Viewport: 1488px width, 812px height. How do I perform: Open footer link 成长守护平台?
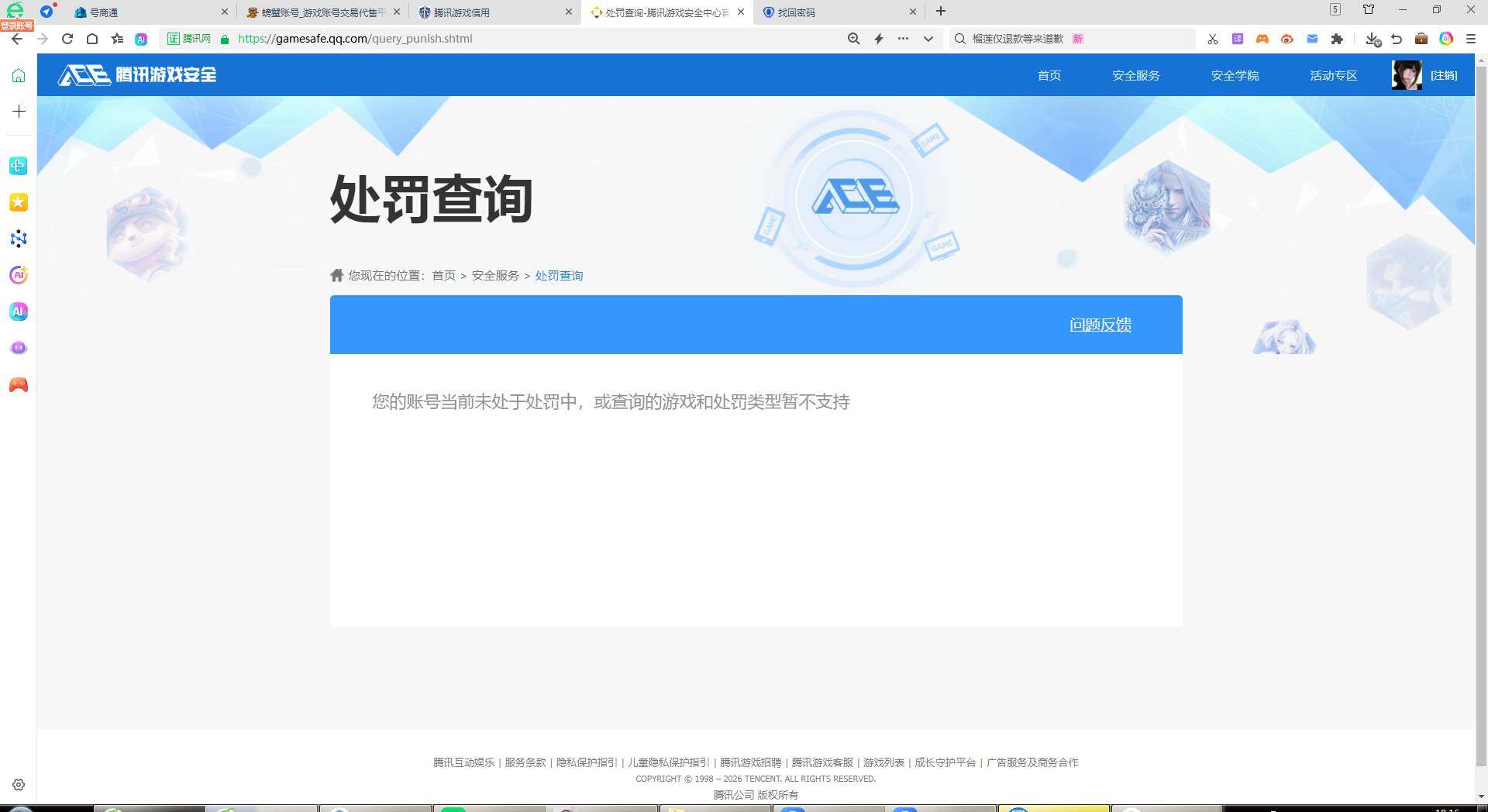click(945, 762)
